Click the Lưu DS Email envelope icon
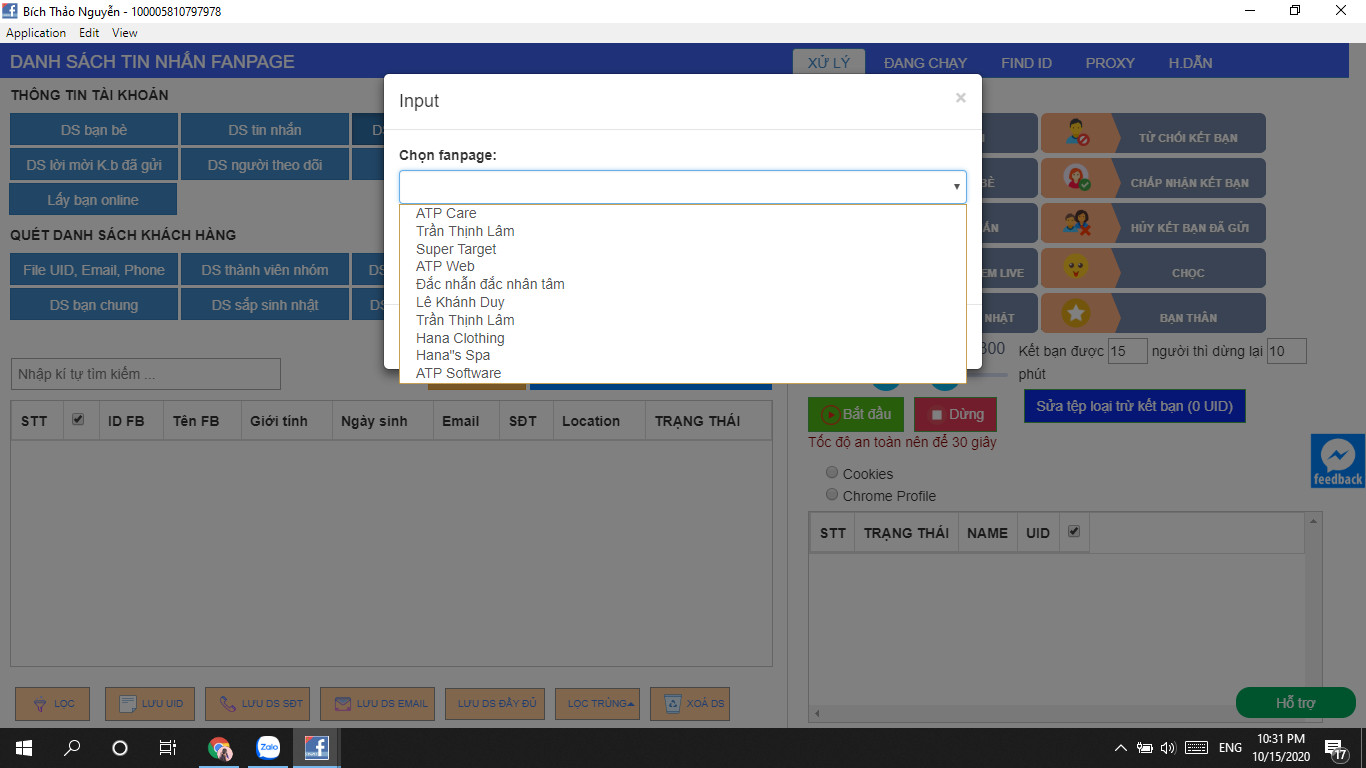Viewport: 1366px width, 768px height. 343,704
